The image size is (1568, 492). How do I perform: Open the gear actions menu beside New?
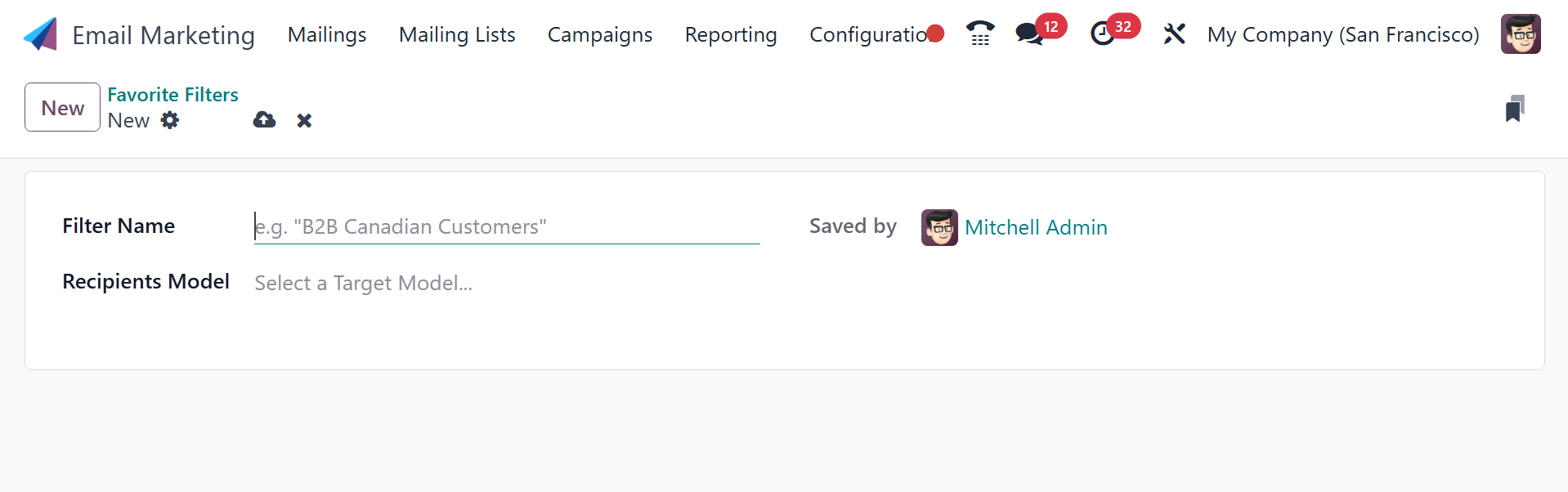[x=170, y=120]
